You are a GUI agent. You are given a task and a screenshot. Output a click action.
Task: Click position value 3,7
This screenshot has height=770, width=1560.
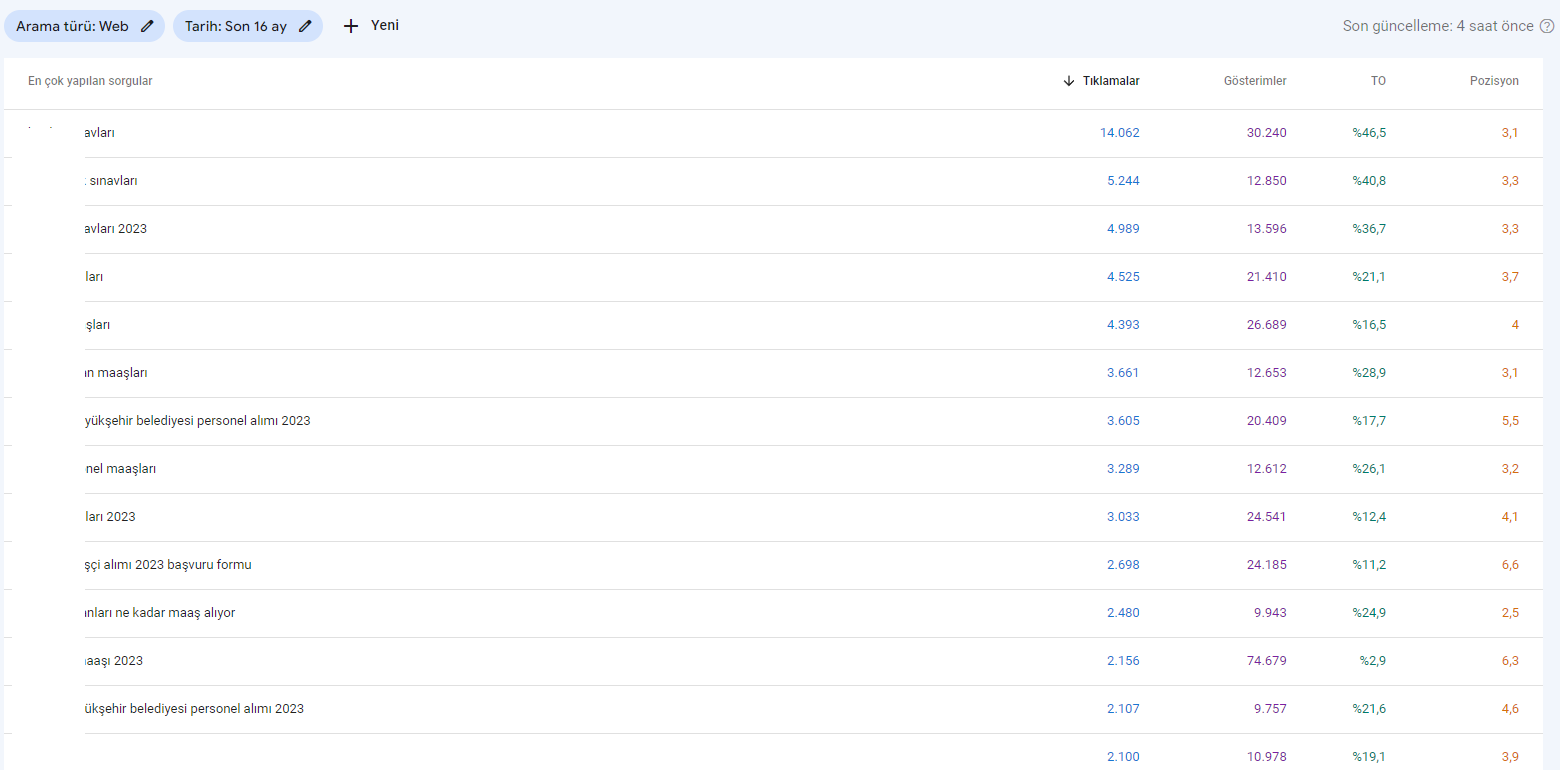click(x=1510, y=277)
